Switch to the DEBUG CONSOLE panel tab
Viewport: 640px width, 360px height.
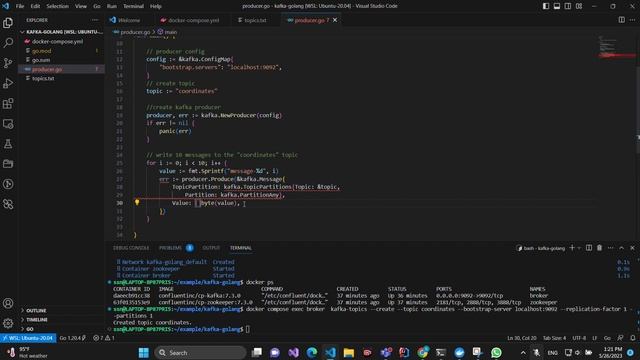tap(131, 248)
